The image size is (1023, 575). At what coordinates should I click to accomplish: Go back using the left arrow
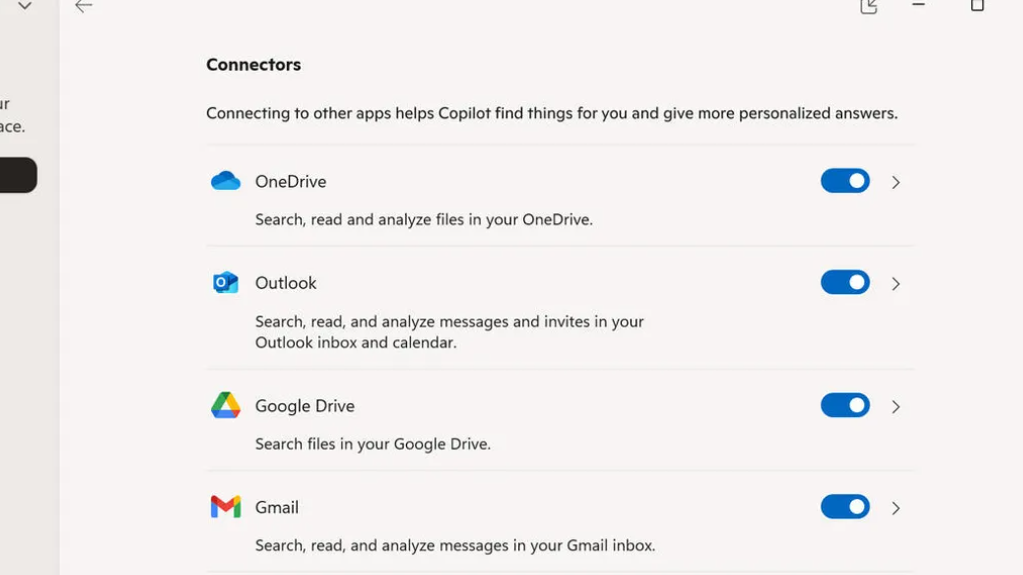[x=84, y=6]
